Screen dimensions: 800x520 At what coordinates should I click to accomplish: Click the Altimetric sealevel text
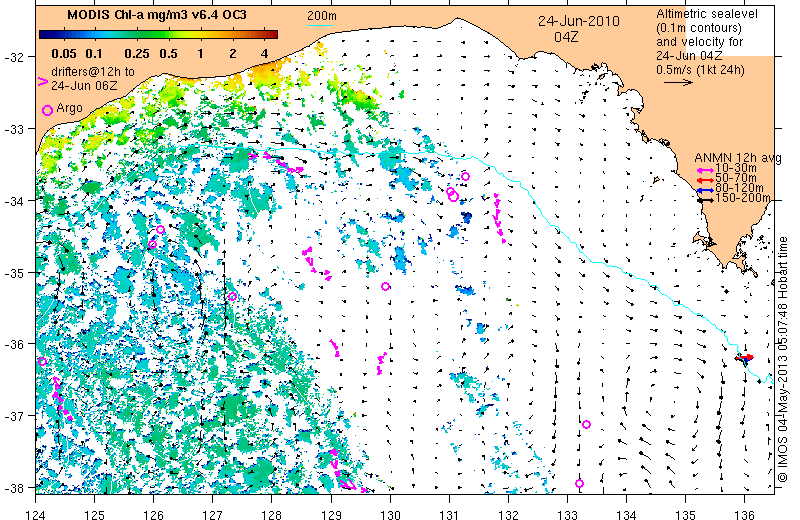(x=707, y=14)
